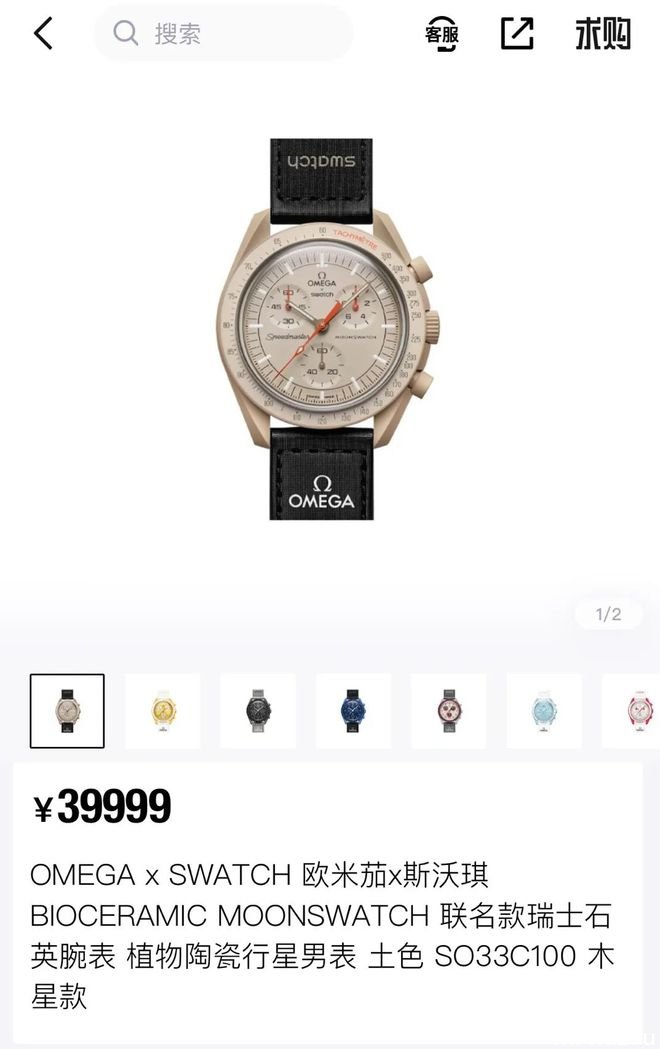Select the beige Jupiter watch thumbnail
660x1049 pixels.
(67, 710)
